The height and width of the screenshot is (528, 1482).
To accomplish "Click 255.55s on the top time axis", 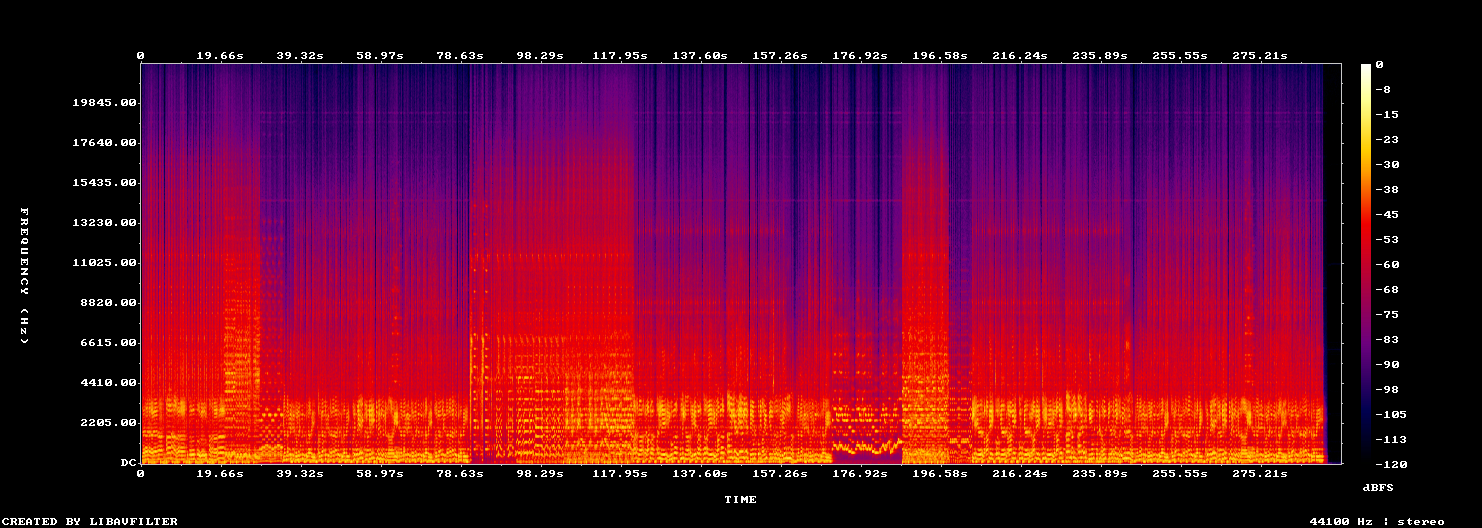I will tap(1179, 55).
